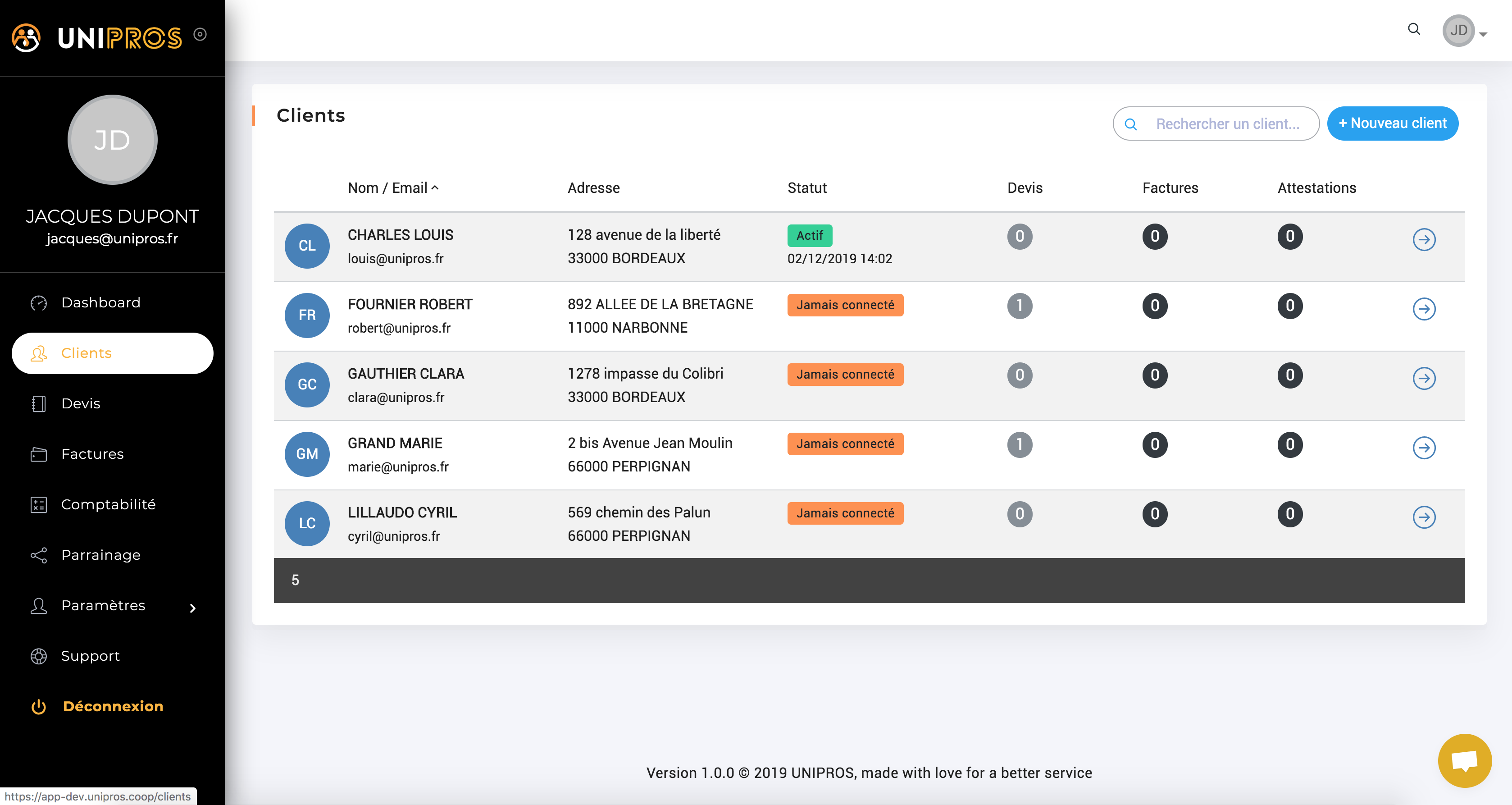Sort by Nom / Email column header
This screenshot has height=805, width=1512.
click(x=393, y=188)
